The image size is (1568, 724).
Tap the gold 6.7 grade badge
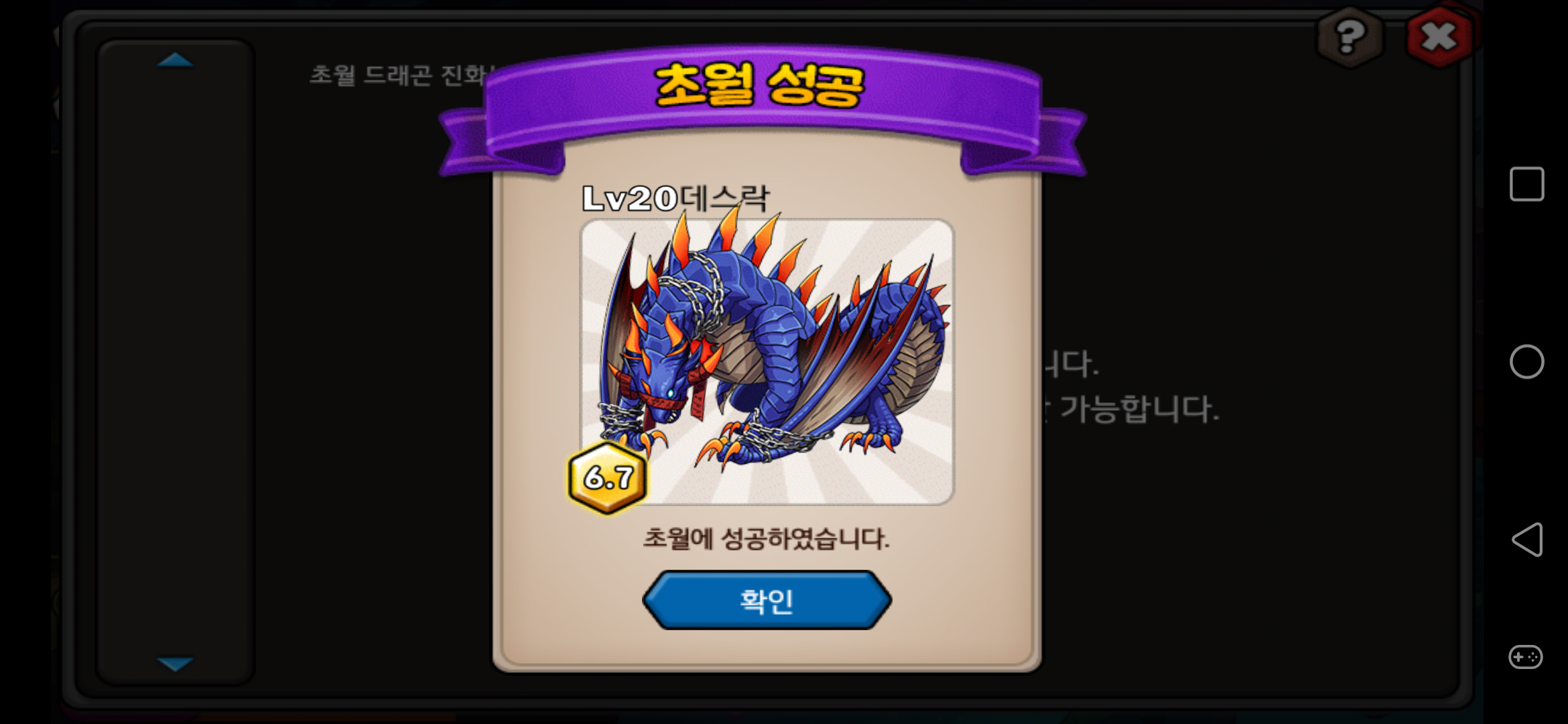(x=608, y=477)
